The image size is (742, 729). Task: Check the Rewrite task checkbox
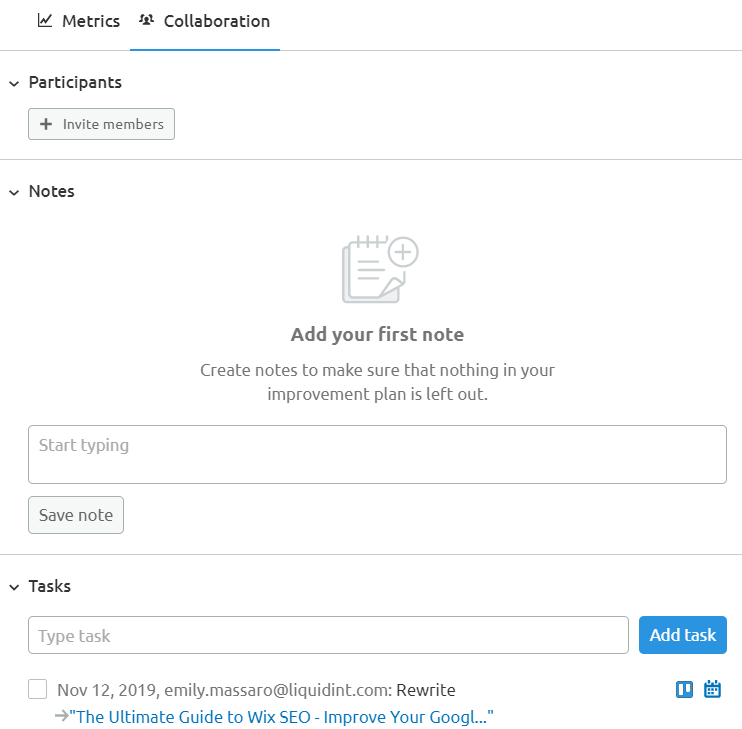[37, 689]
